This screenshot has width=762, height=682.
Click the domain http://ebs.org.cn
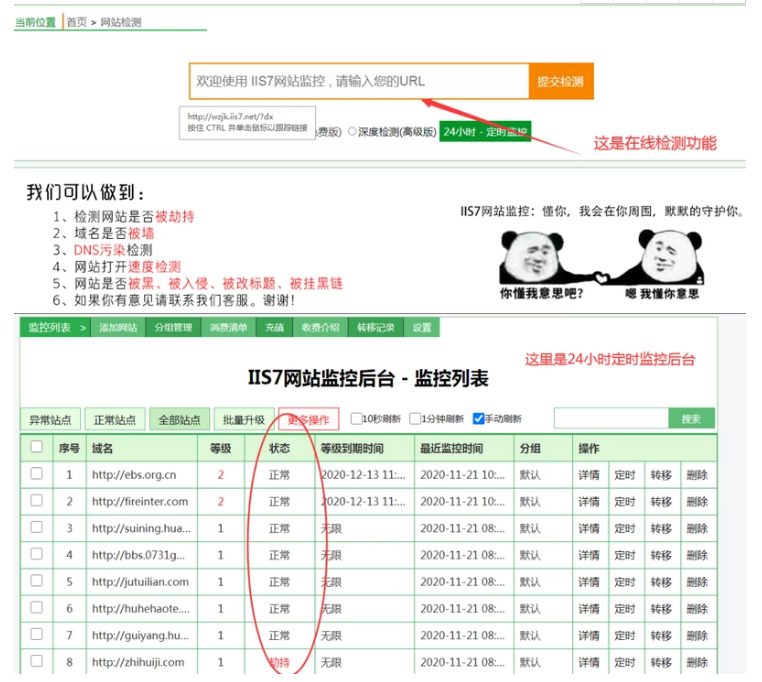coord(134,474)
